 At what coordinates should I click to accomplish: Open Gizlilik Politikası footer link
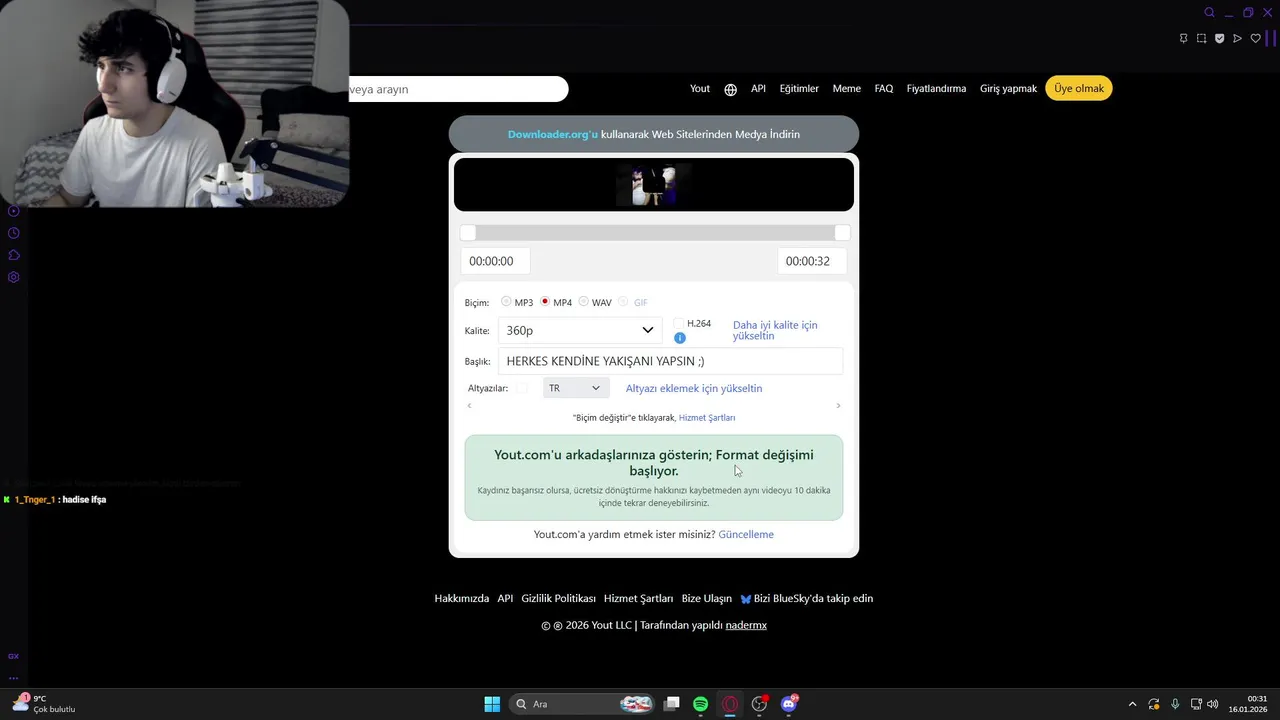tap(558, 598)
